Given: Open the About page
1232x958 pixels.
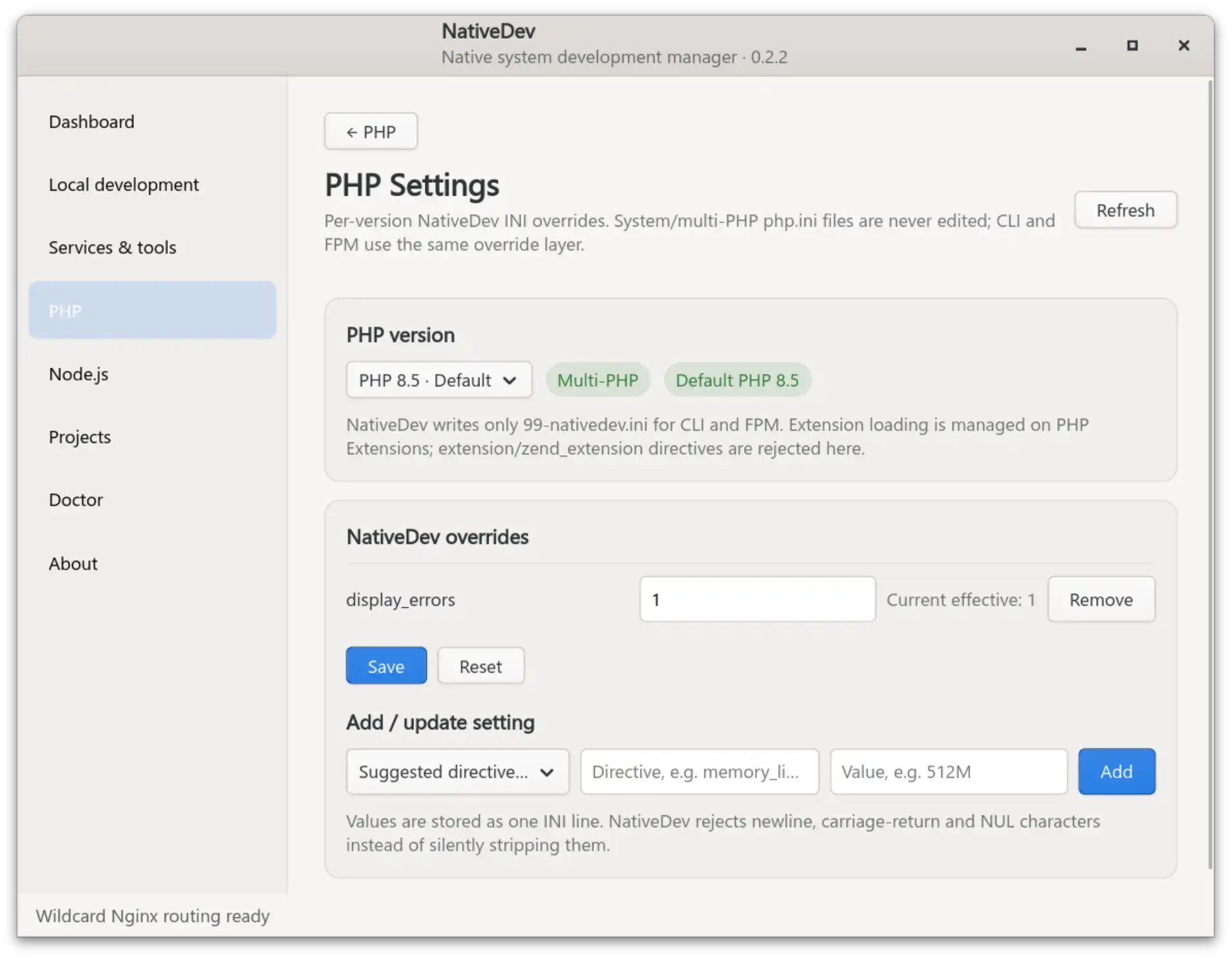Looking at the screenshot, I should tap(152, 563).
